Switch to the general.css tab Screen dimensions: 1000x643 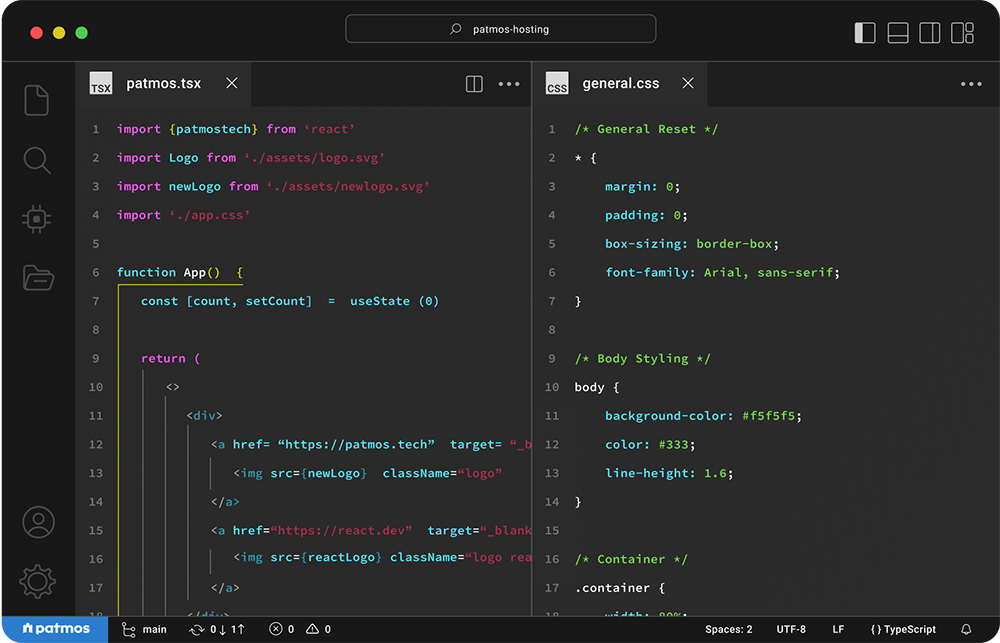pyautogui.click(x=621, y=84)
